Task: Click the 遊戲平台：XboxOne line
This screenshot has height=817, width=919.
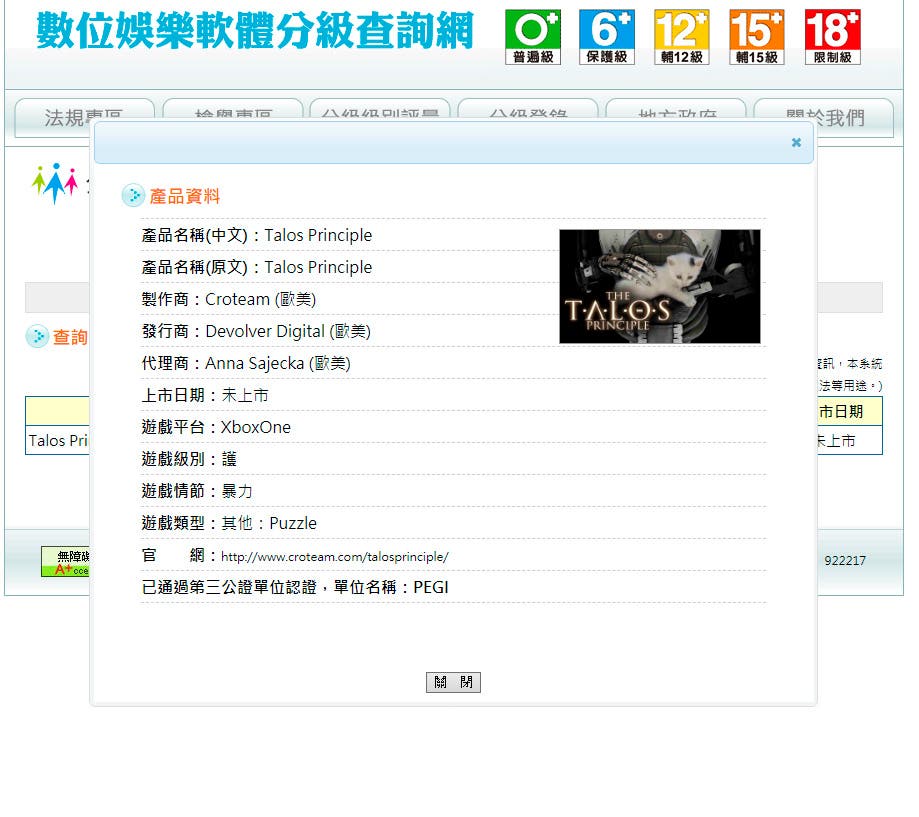Action: point(216,427)
